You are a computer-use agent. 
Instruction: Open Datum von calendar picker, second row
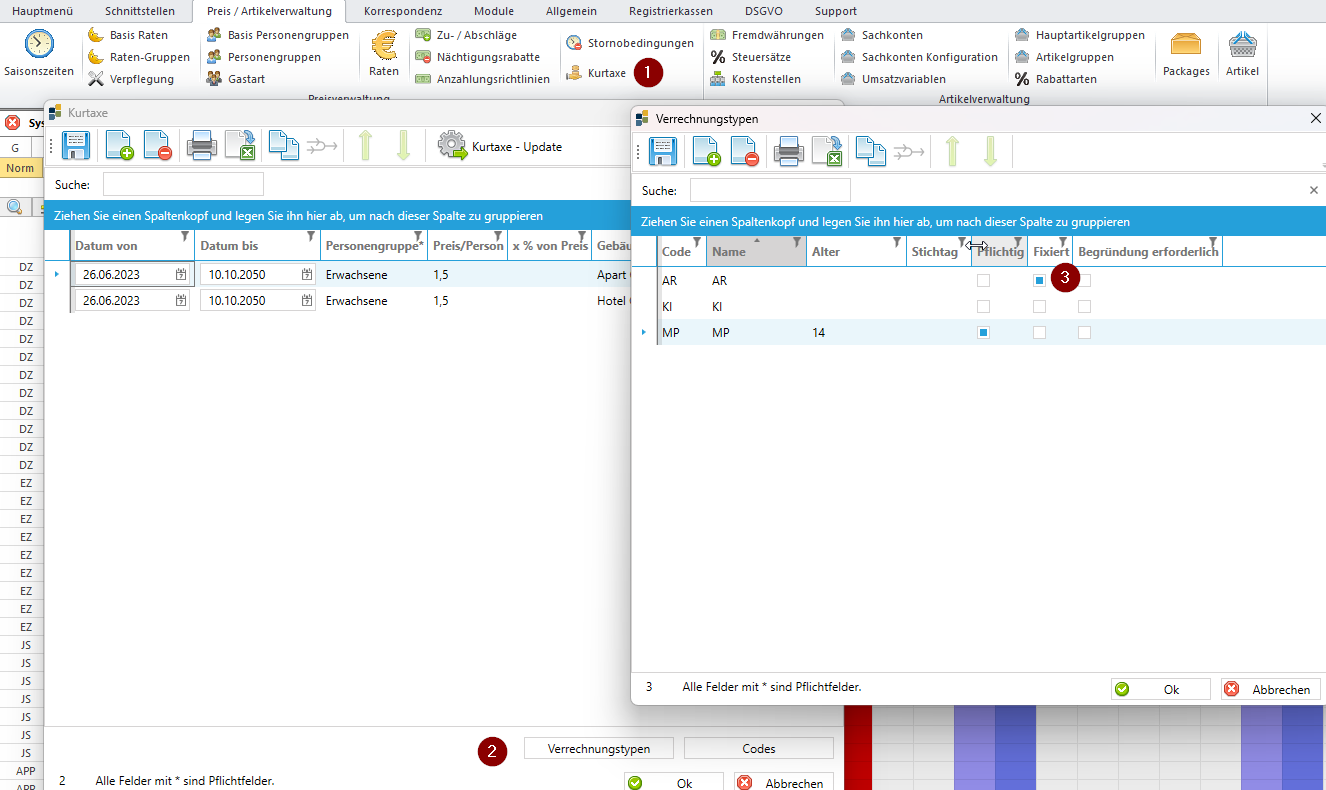click(181, 301)
